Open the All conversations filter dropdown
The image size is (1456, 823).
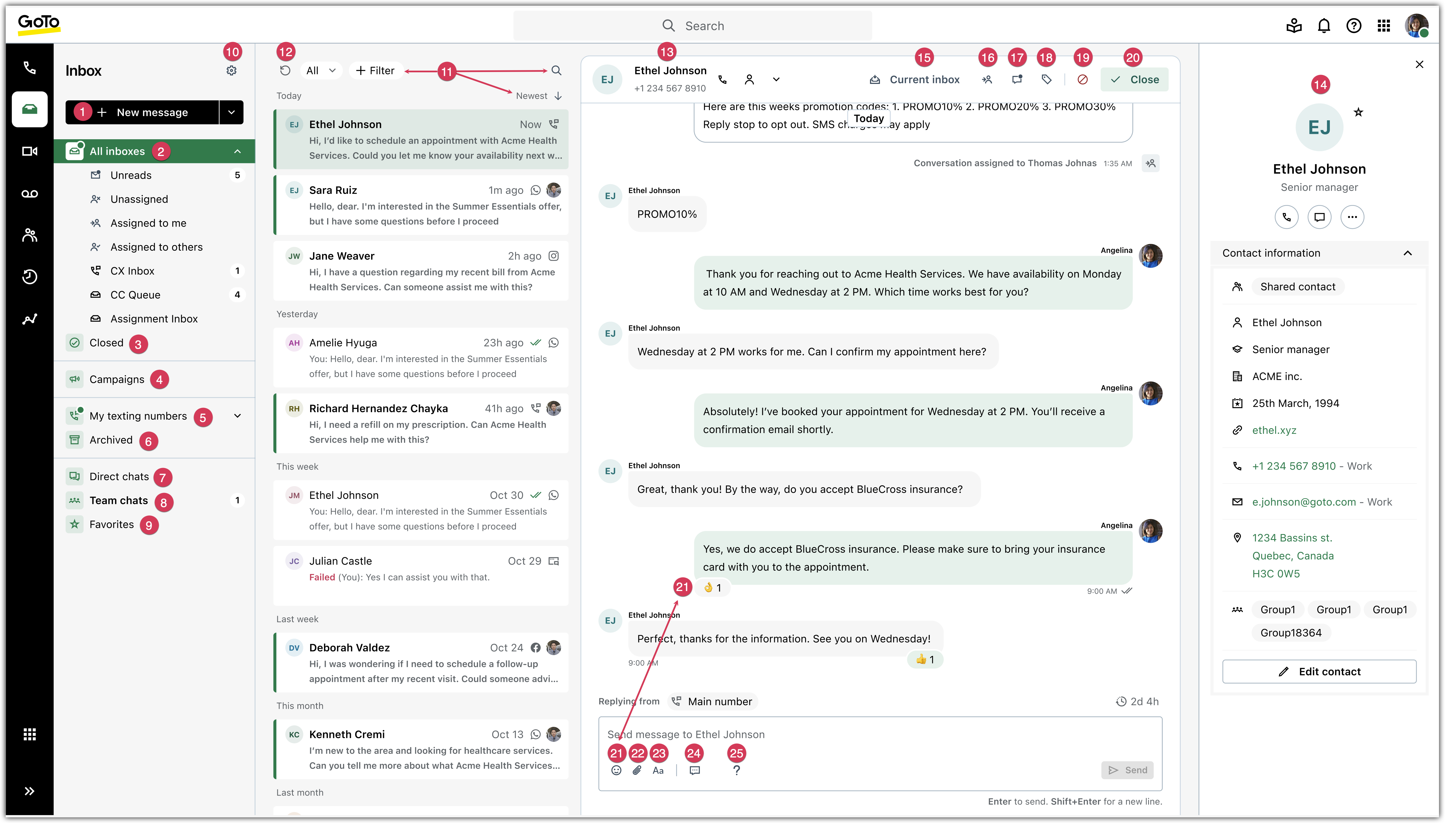point(321,71)
